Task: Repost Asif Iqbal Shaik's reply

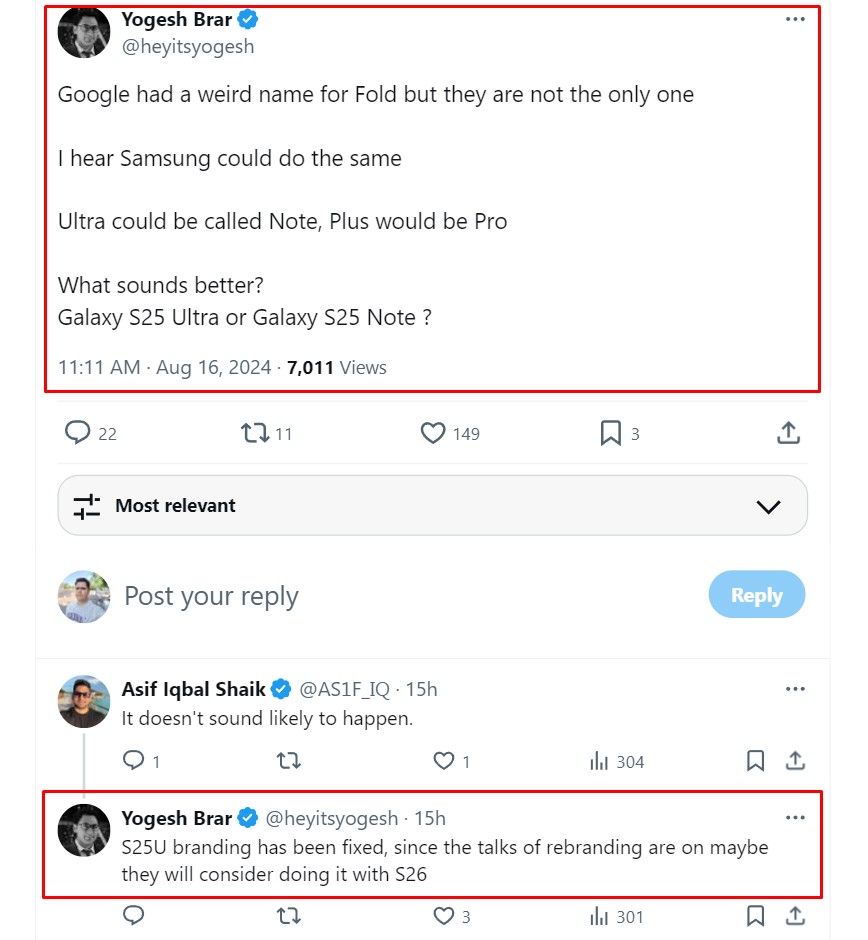Action: [288, 761]
